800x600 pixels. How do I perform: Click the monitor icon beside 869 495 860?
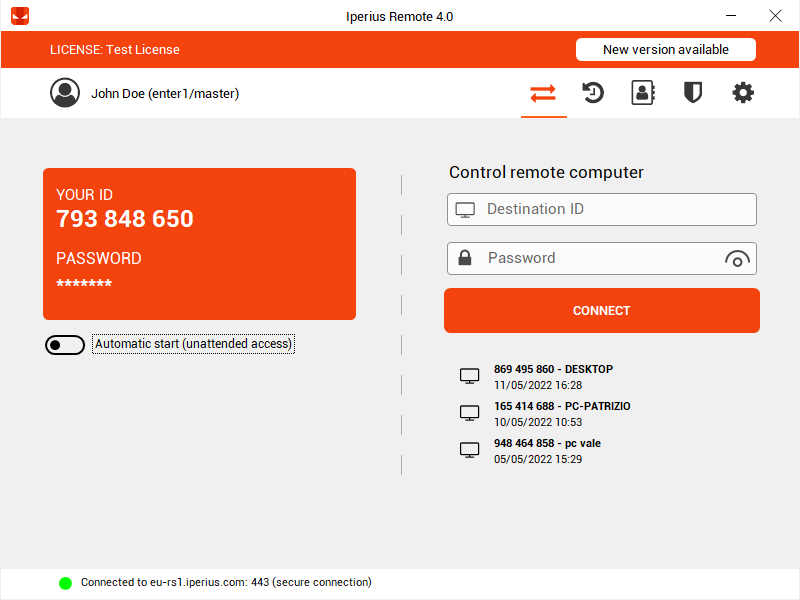coord(469,375)
